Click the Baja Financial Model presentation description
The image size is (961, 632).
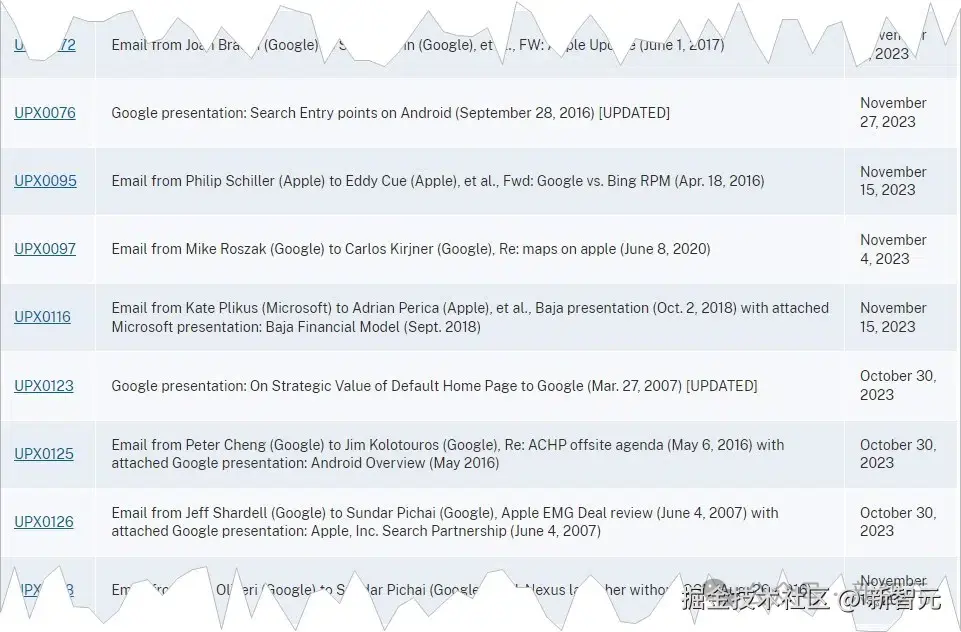(470, 317)
